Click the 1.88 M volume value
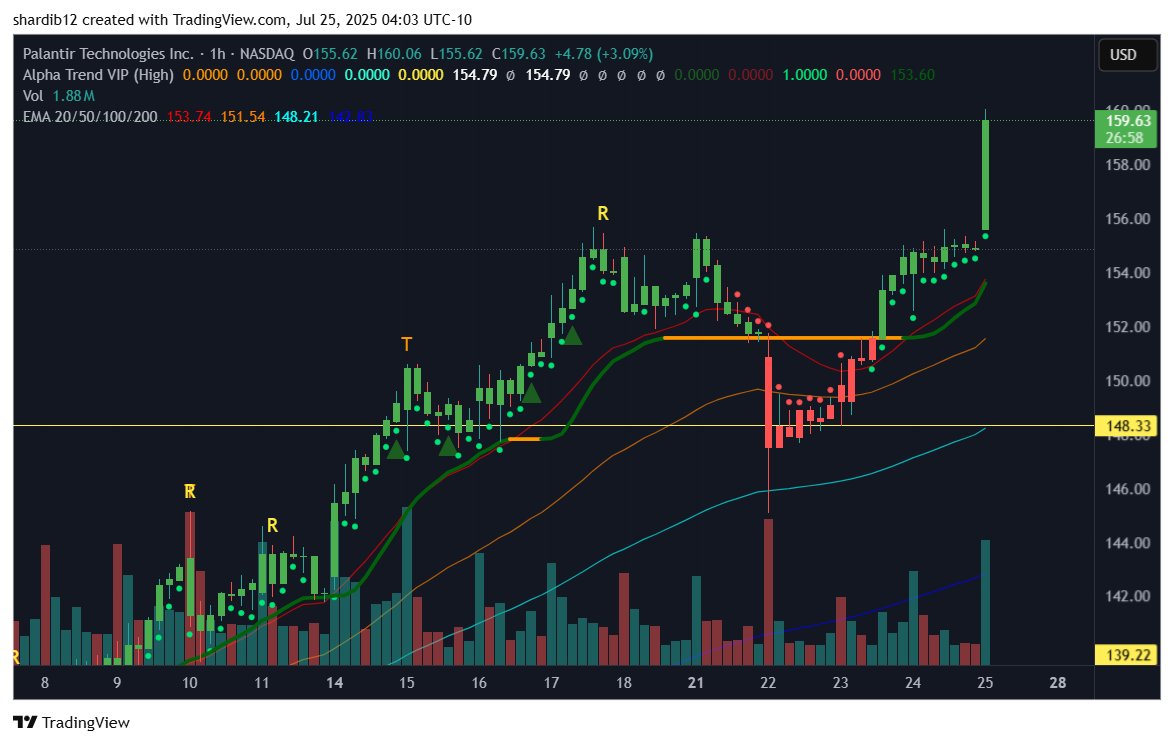 coord(73,96)
